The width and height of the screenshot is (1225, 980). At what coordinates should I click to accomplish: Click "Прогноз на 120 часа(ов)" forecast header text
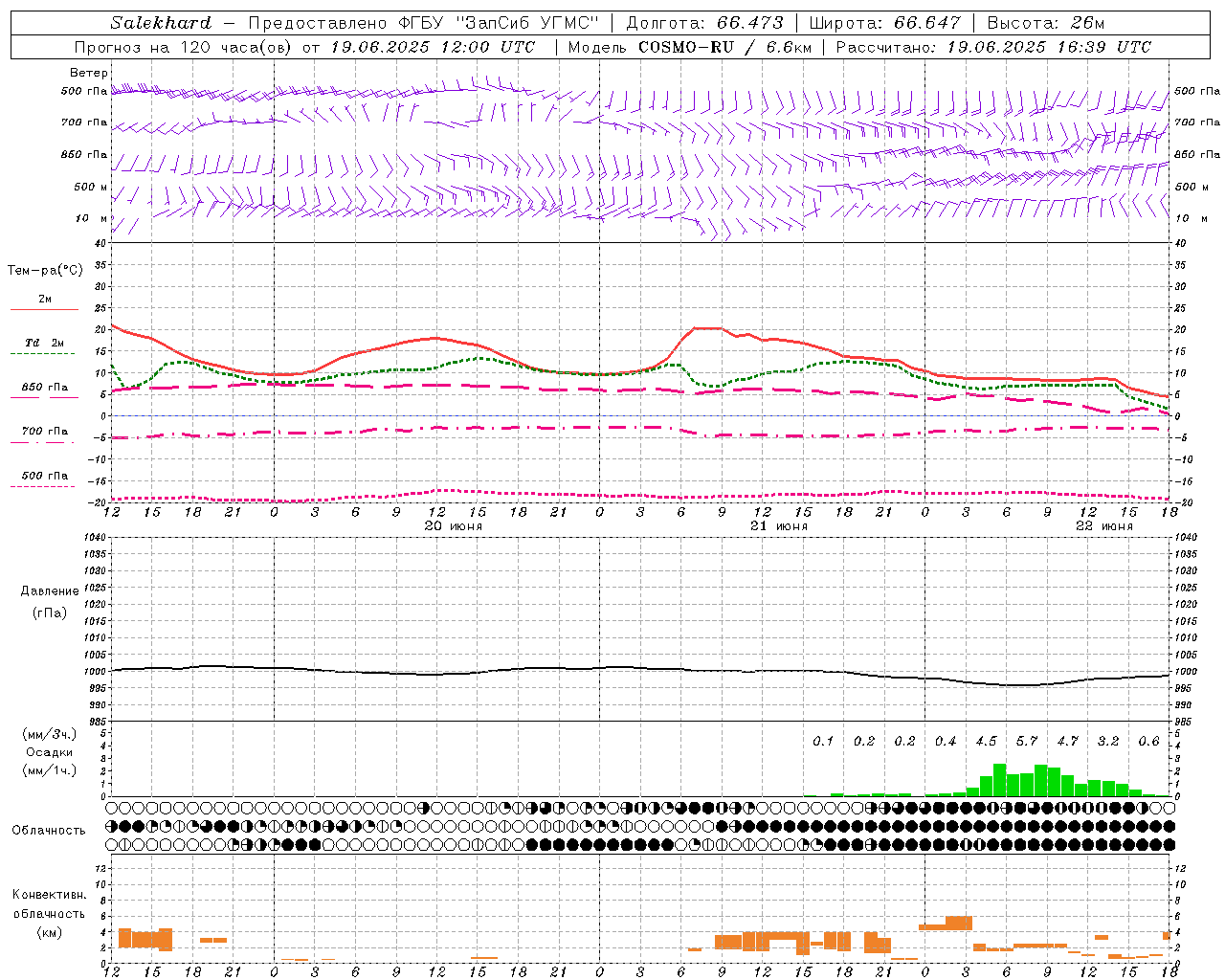184,47
